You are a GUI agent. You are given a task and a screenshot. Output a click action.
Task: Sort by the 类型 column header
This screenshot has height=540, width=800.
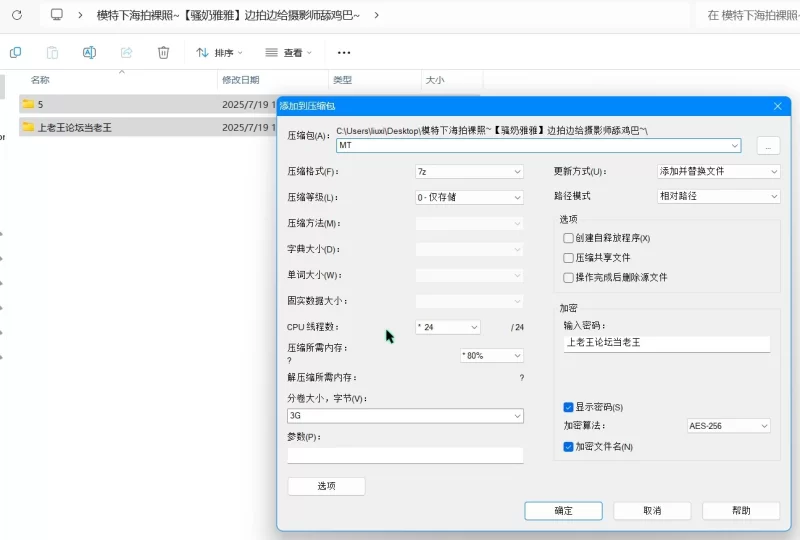pos(342,80)
